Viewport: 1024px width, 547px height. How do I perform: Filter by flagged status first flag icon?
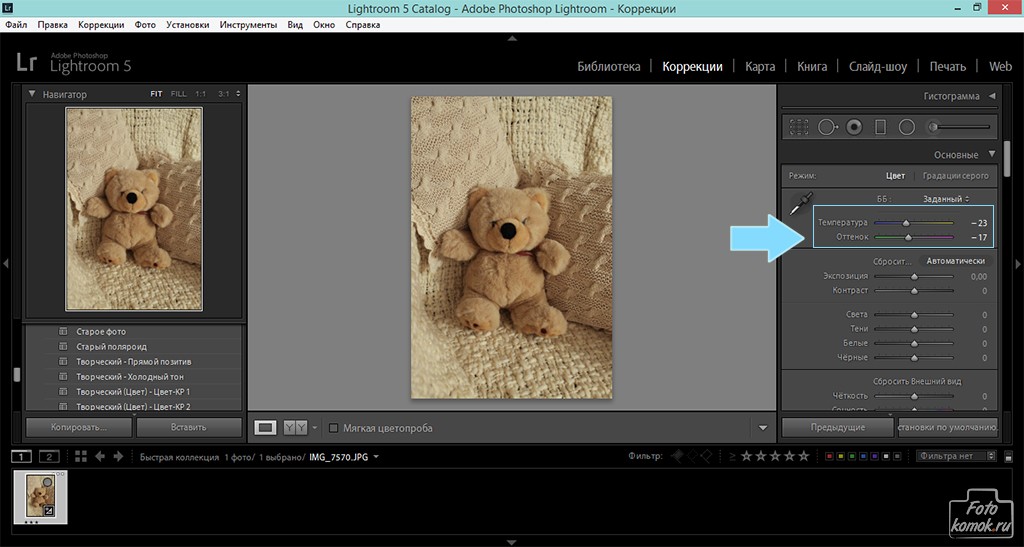pos(677,456)
